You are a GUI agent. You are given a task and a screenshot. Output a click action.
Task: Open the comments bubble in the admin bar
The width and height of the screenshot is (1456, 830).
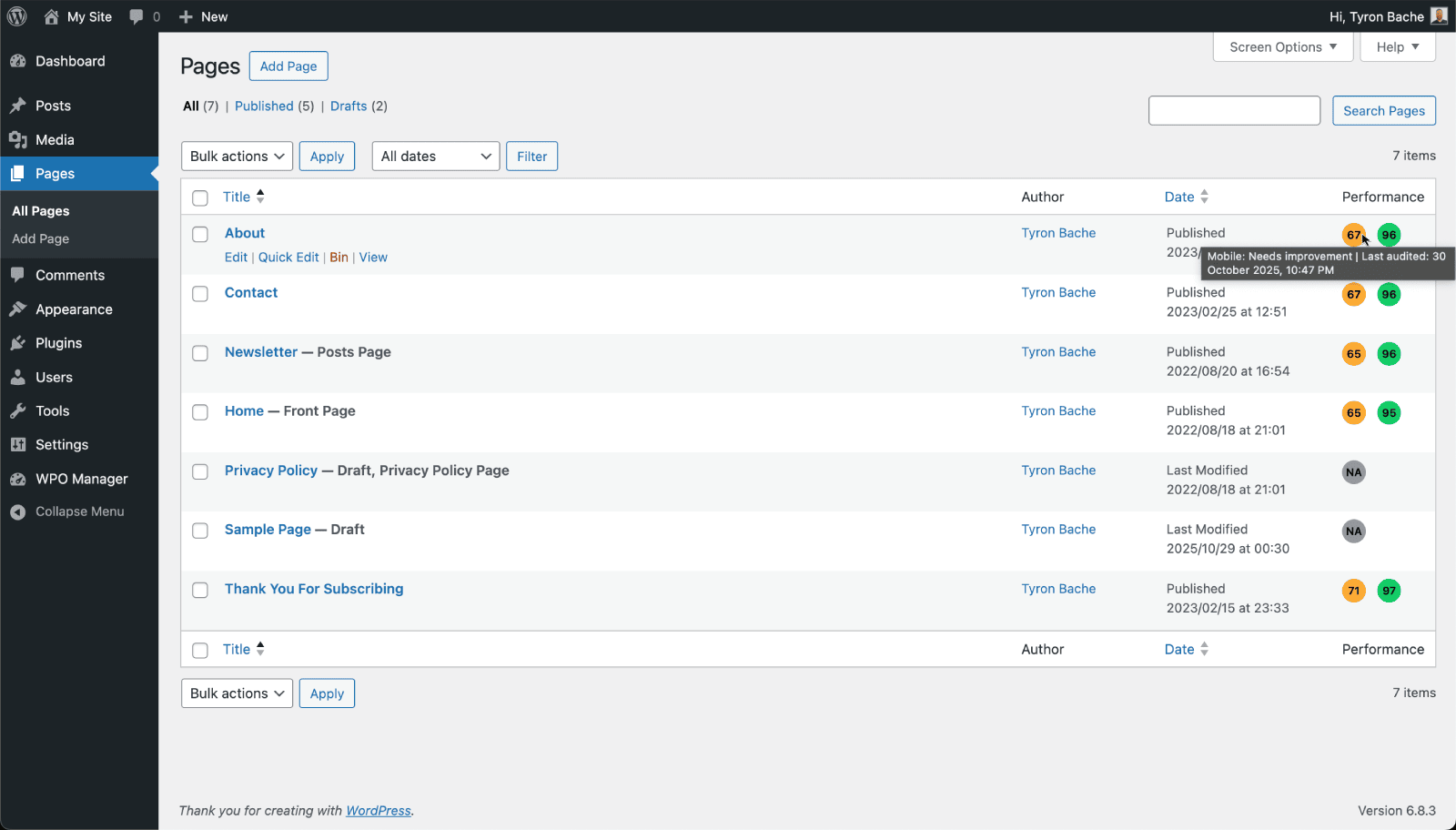[x=138, y=16]
